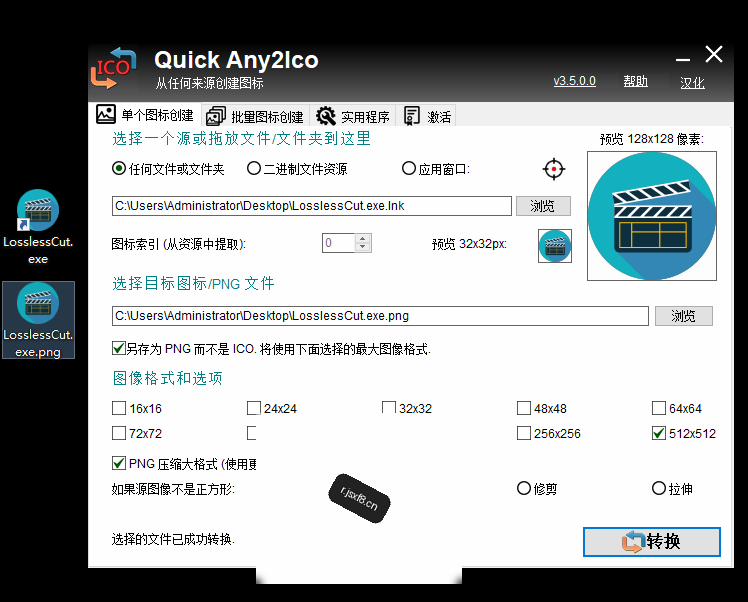Click the source file path field
Screen dimensions: 748x602
312,206
